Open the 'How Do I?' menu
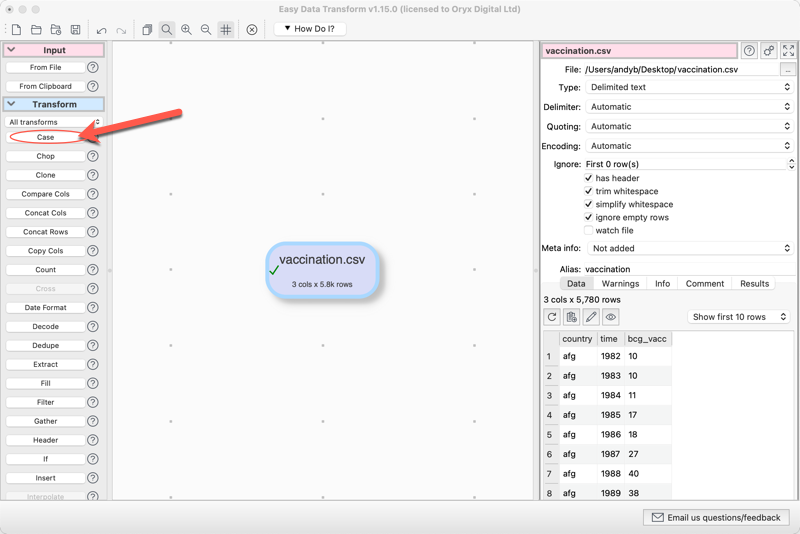800x534 pixels. 310,29
